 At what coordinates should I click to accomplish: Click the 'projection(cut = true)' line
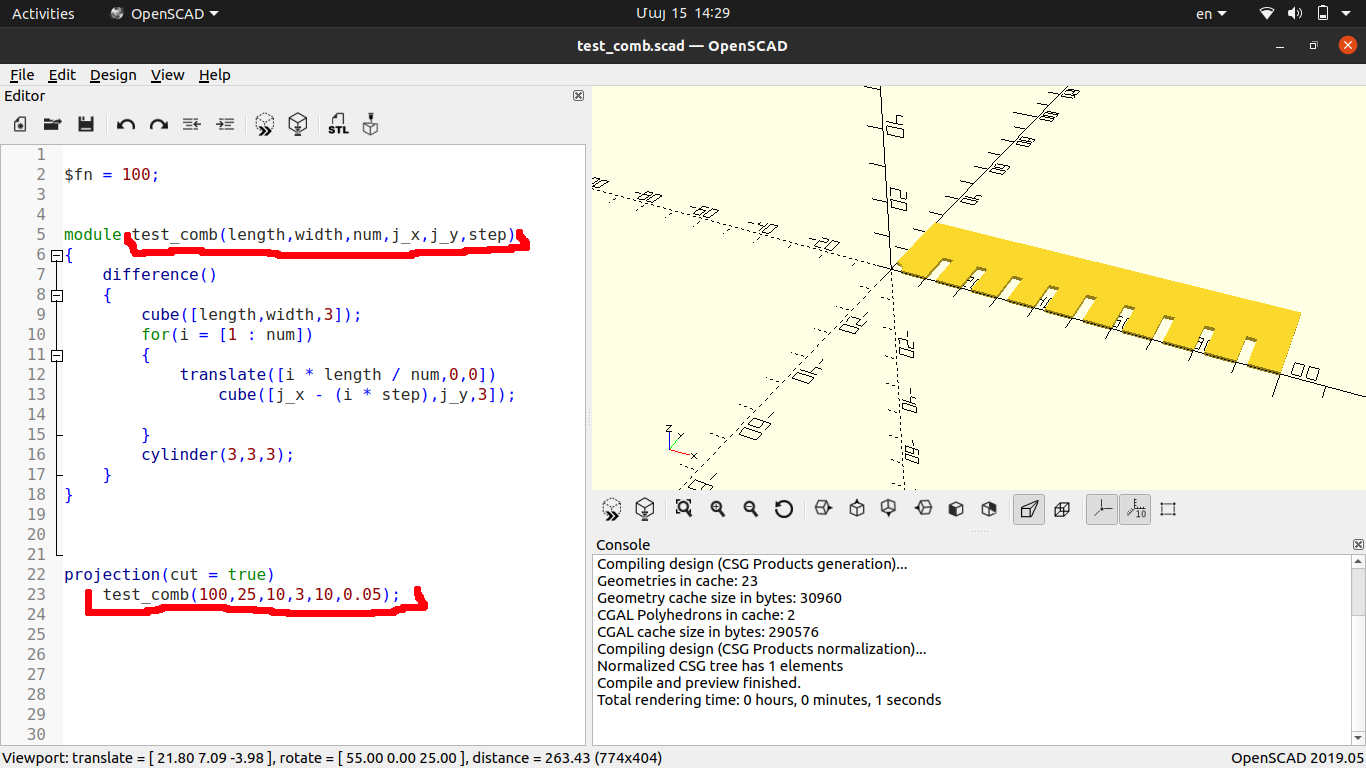tap(169, 575)
